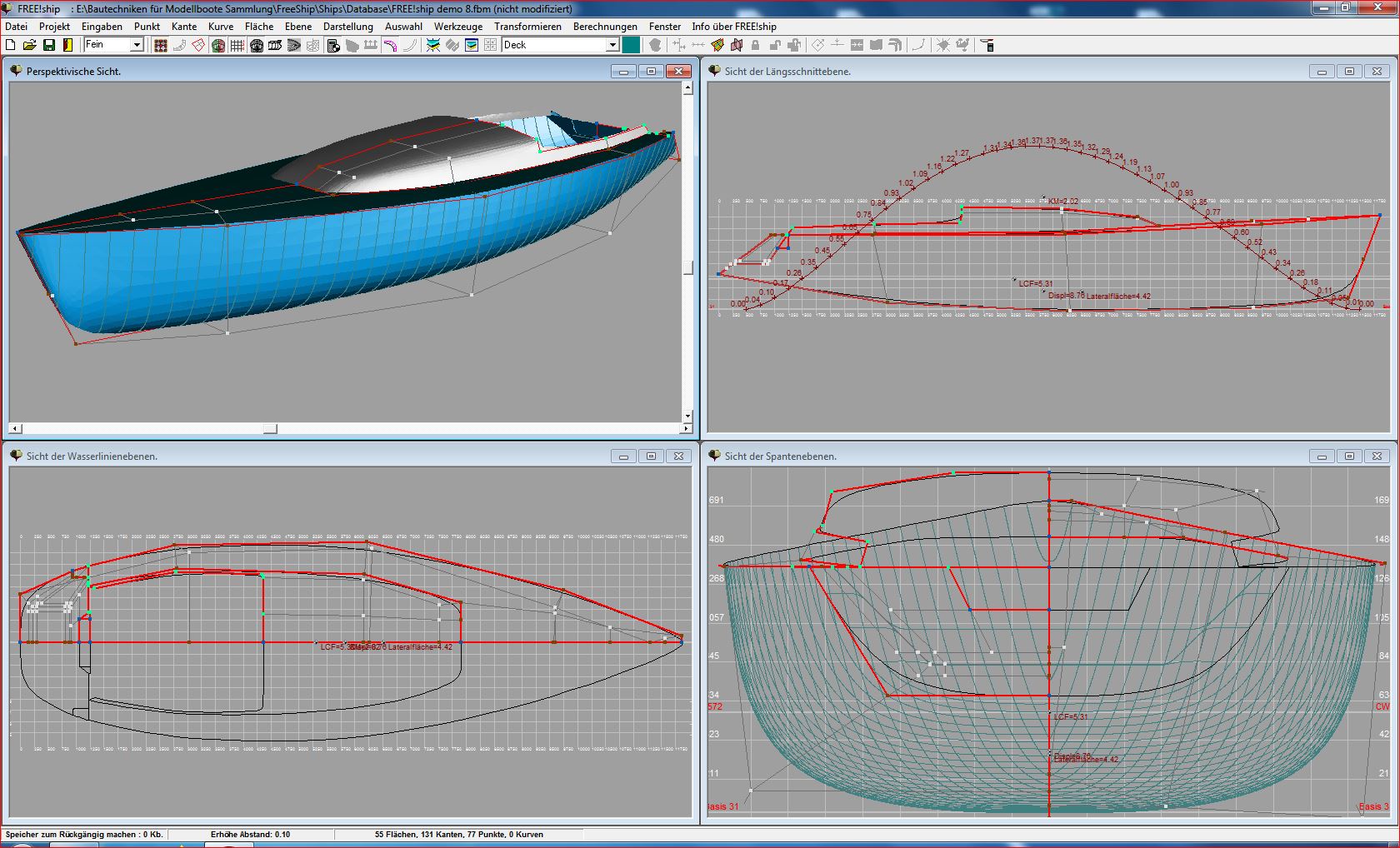Click the hydrostatics calculator icon

(x=332, y=45)
